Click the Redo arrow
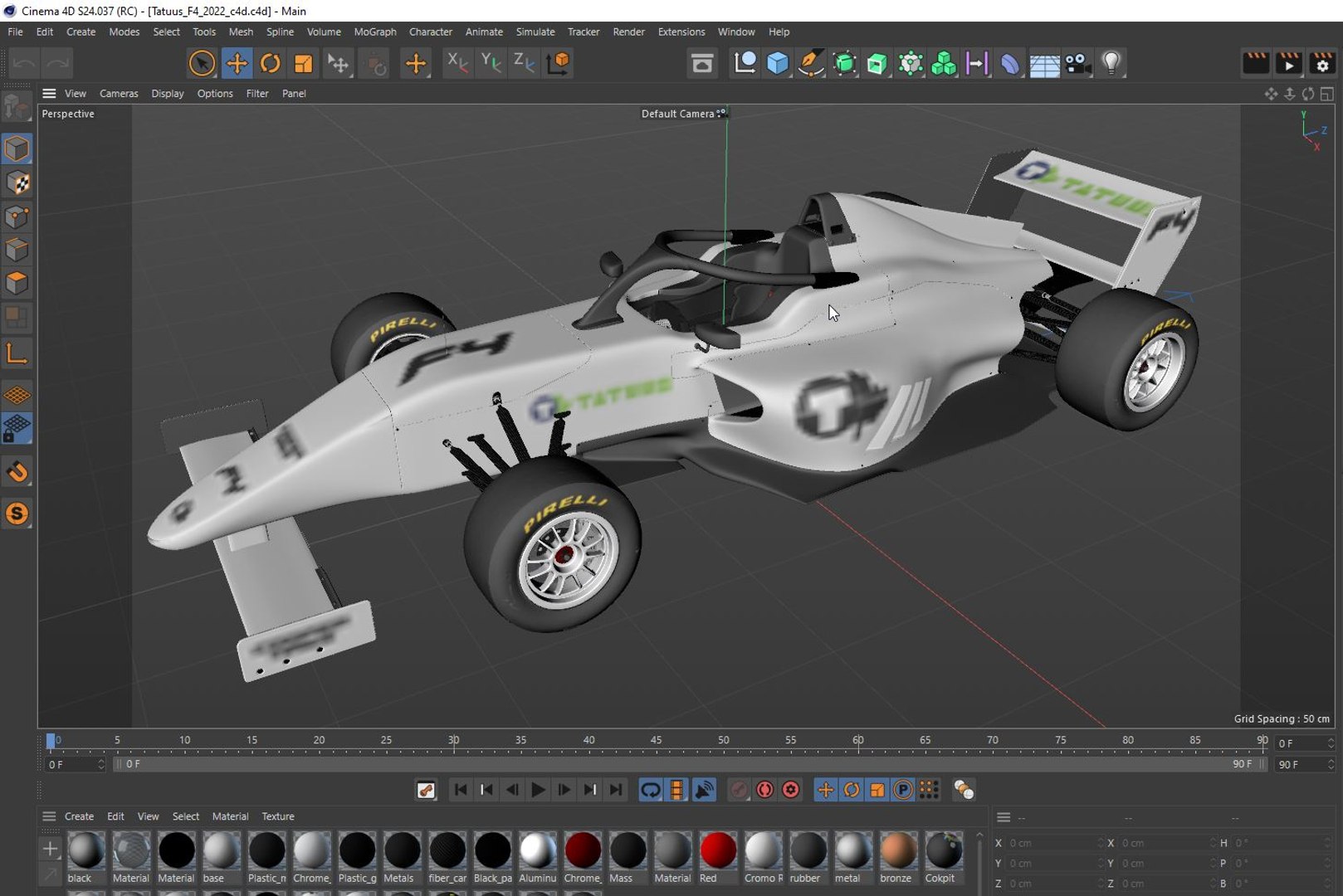 click(x=57, y=63)
